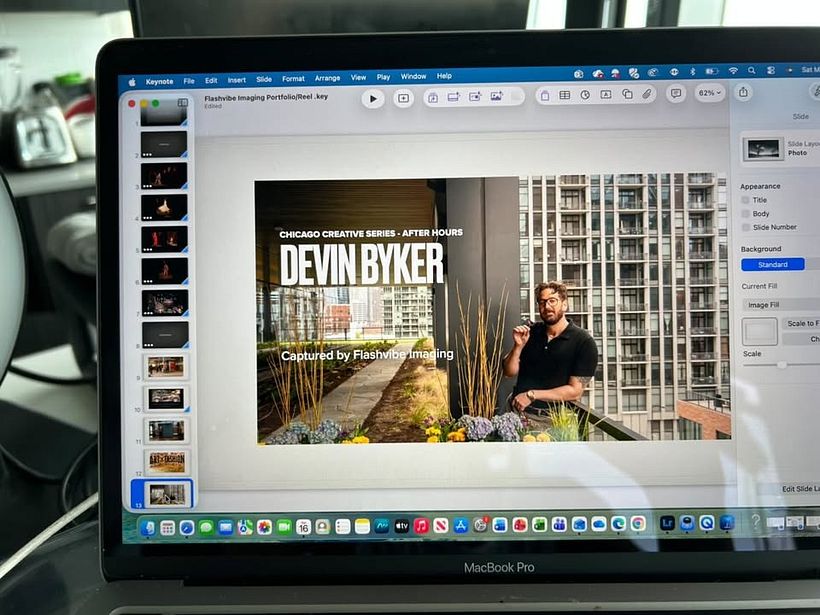
Task: Open Lightroom from the Dock
Action: 667,523
